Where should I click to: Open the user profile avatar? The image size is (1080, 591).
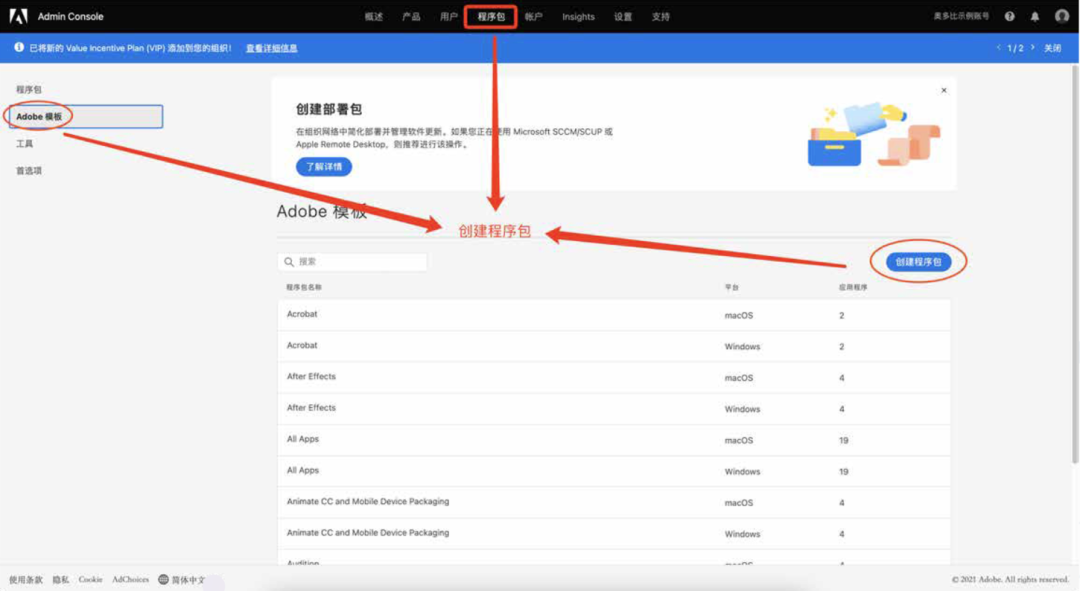click(x=1061, y=17)
